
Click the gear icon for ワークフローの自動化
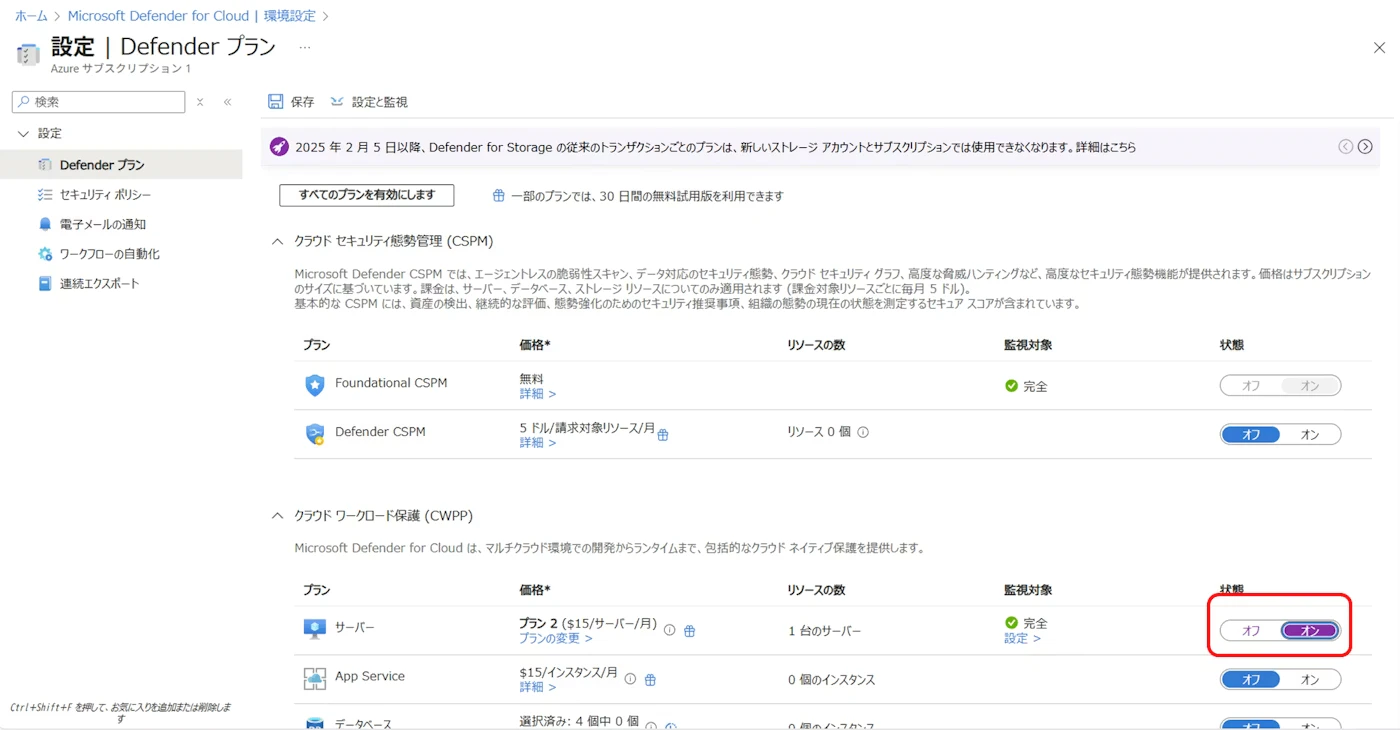[44, 254]
